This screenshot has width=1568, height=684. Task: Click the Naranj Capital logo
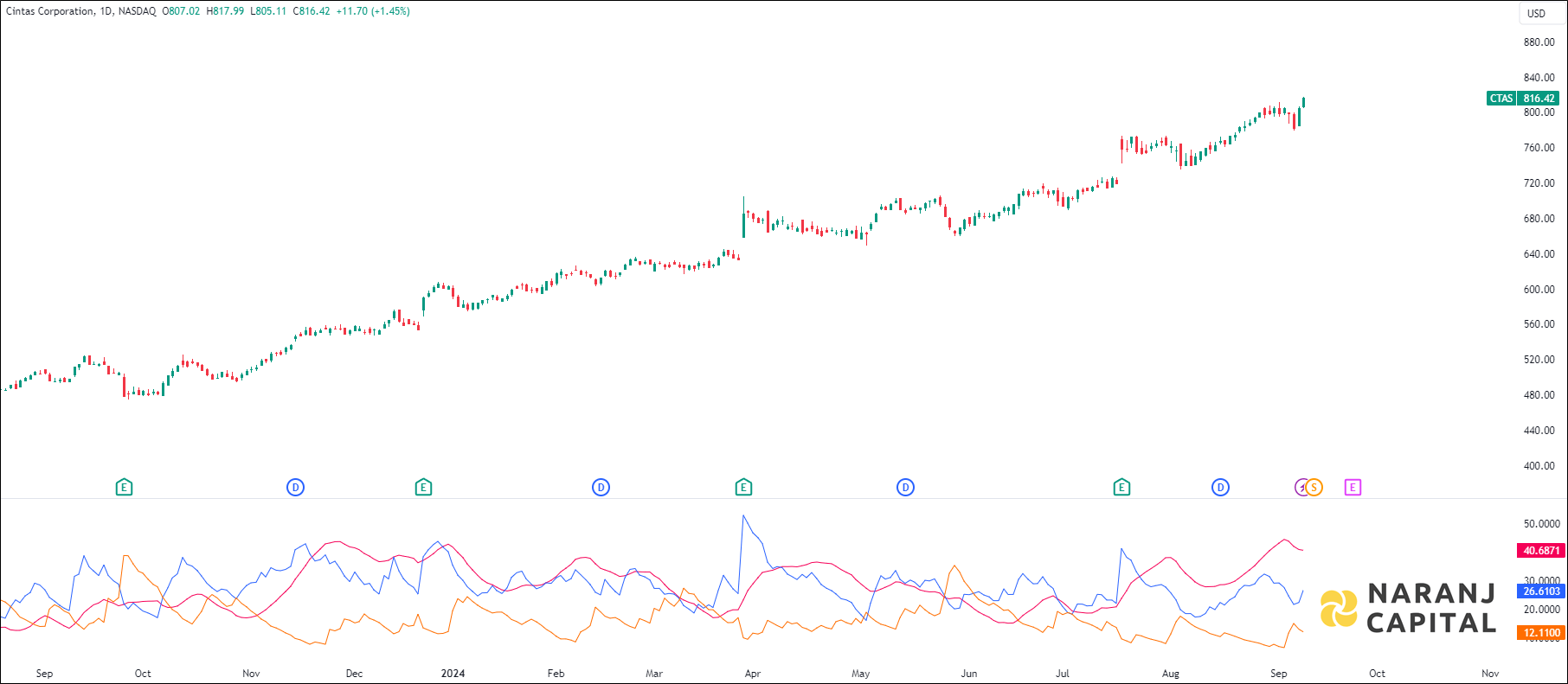pos(1408,608)
